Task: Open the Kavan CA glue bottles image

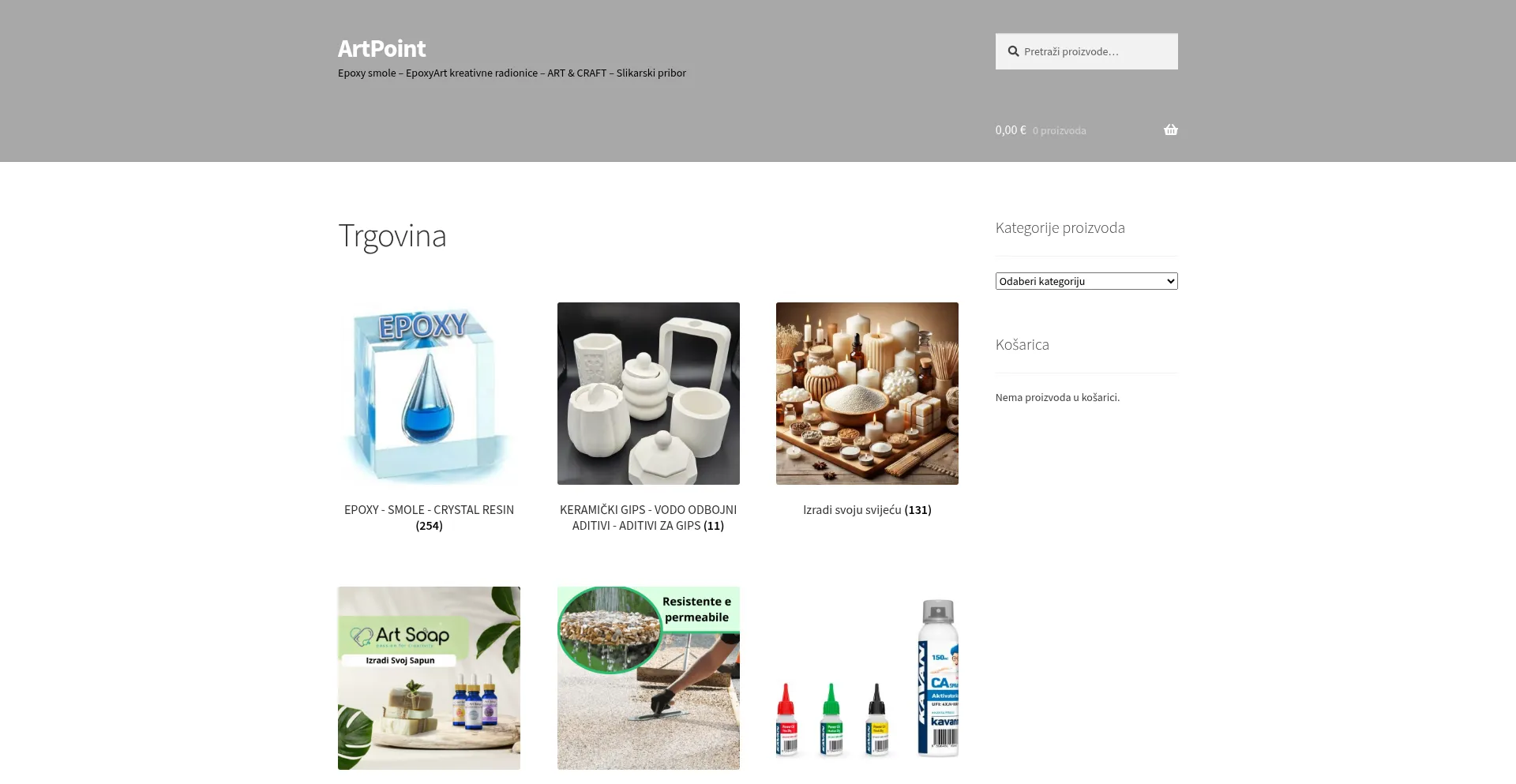Action: 867,677
